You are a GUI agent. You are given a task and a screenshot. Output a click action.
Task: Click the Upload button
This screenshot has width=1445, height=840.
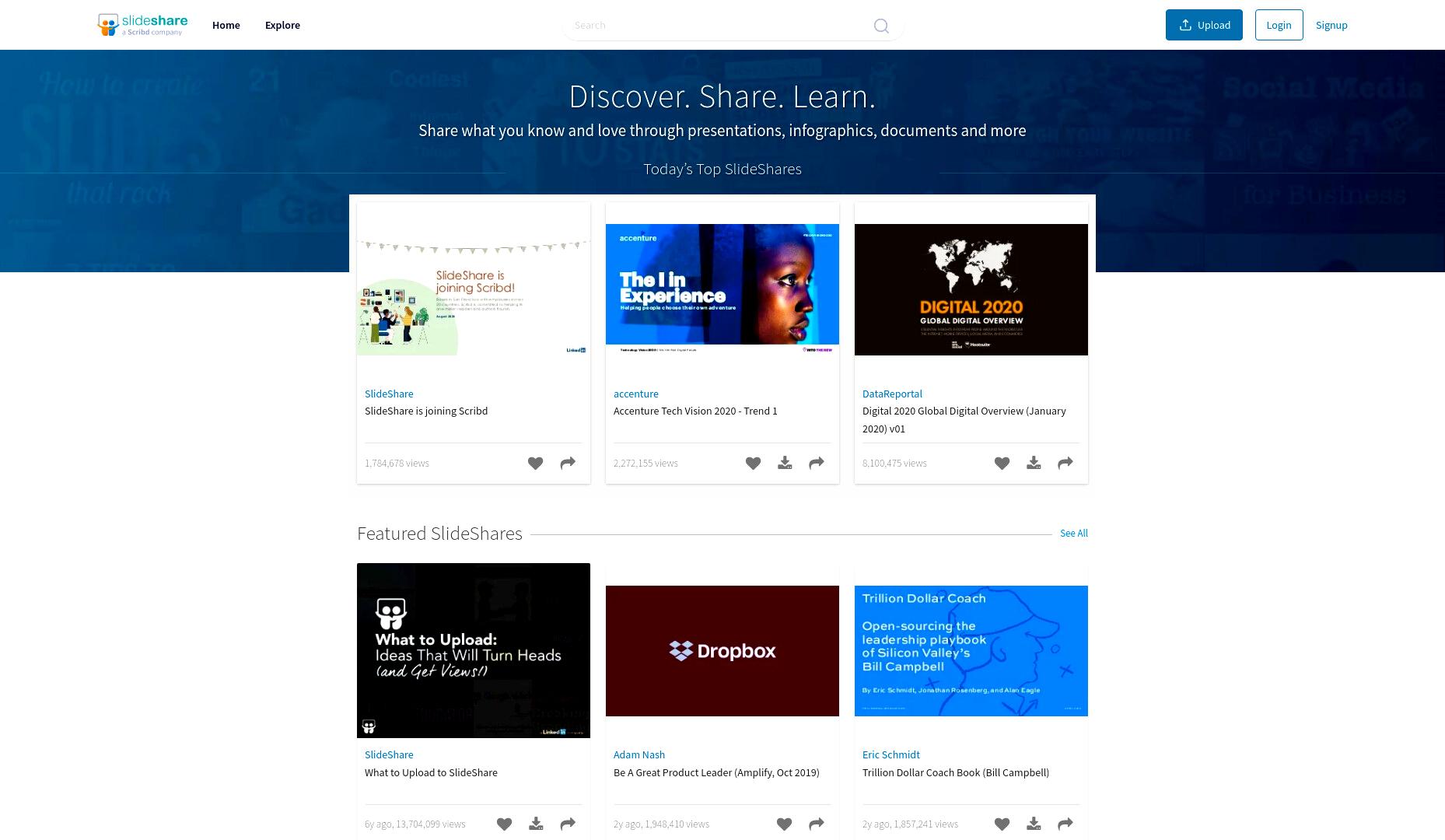(1204, 25)
